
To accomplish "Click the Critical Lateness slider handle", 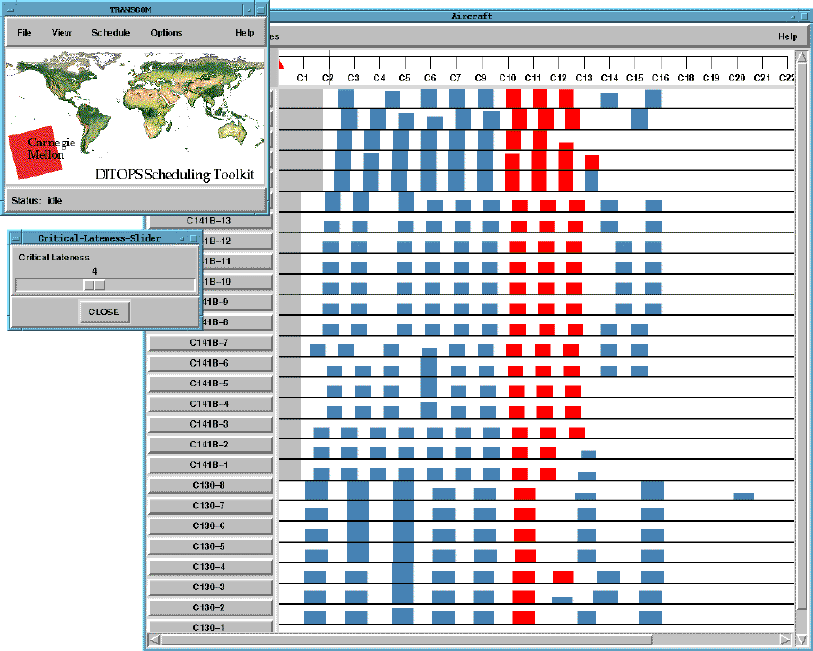I will point(94,285).
